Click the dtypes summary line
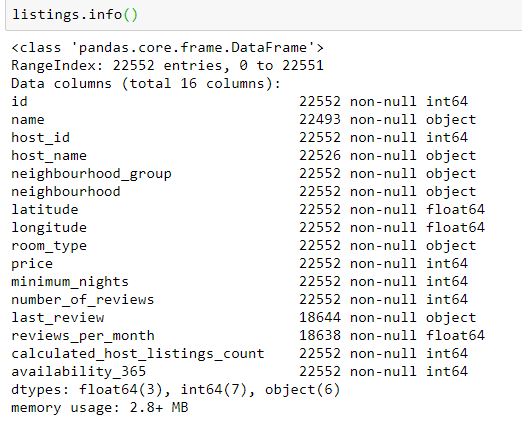 (176, 390)
